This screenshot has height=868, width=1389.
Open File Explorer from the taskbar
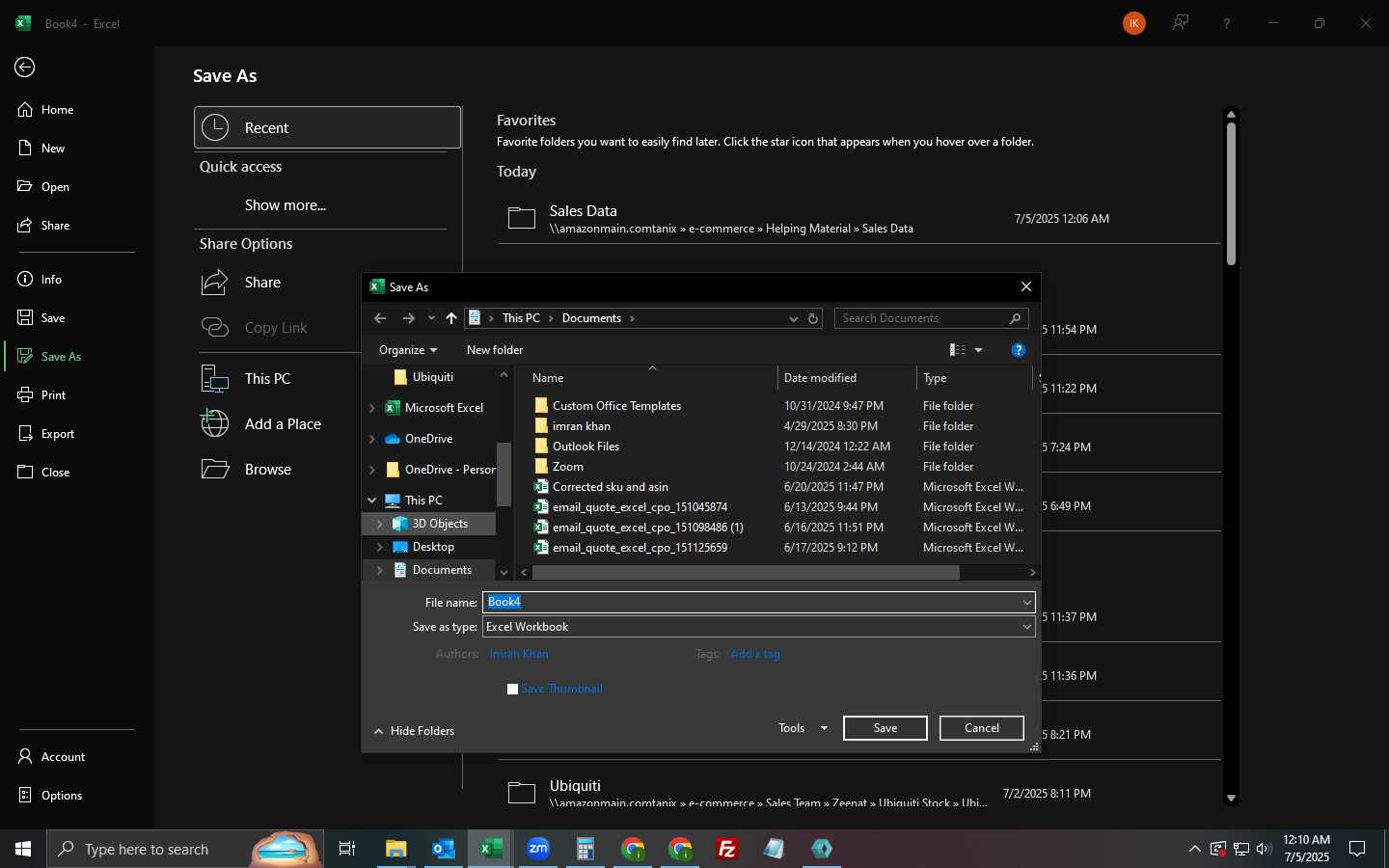coord(395,849)
